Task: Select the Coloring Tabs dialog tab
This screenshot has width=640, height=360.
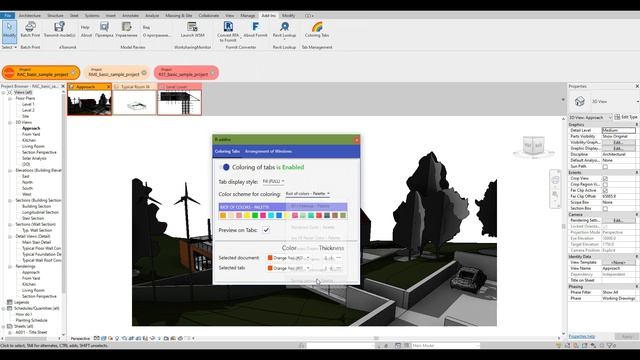Action: [227, 151]
